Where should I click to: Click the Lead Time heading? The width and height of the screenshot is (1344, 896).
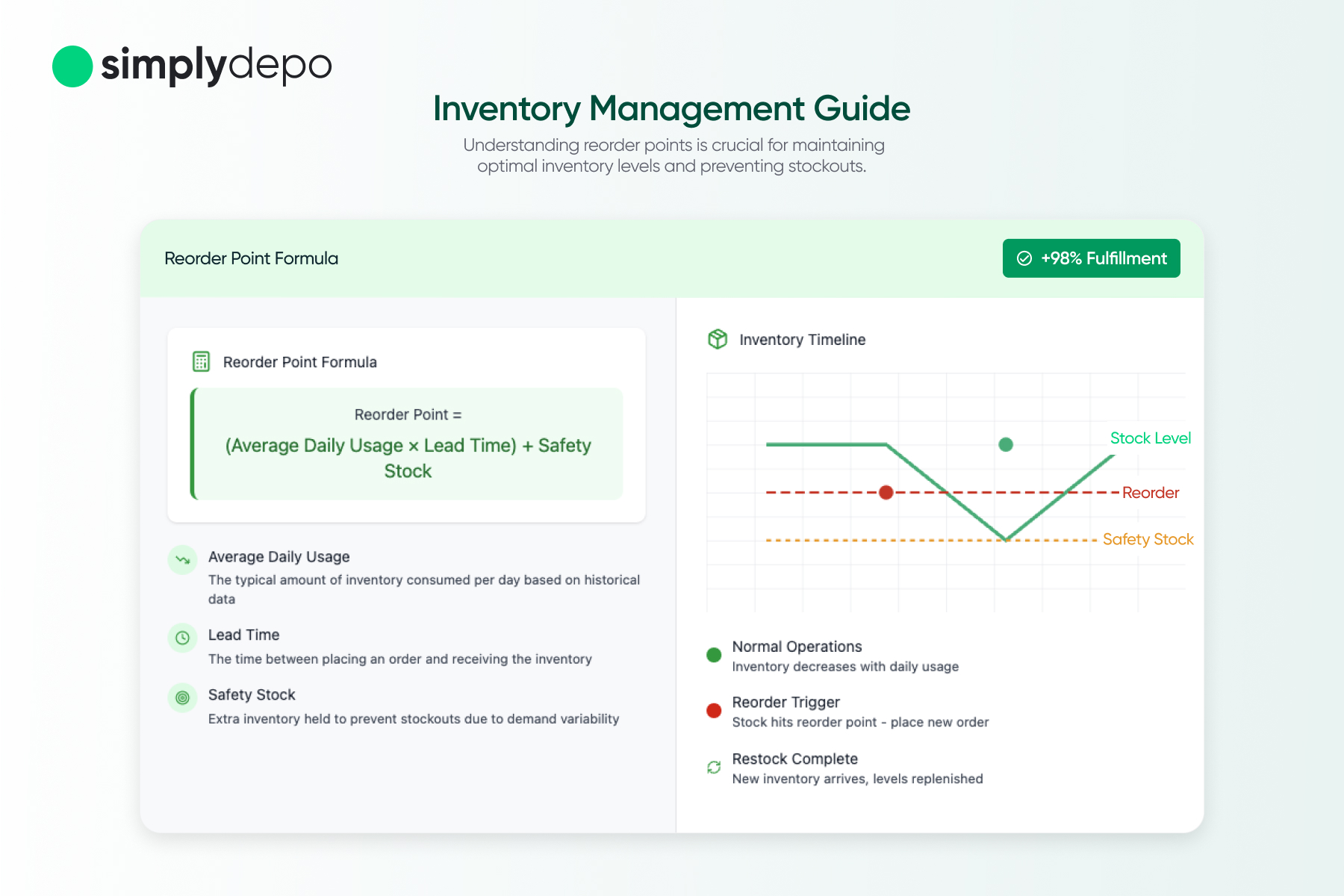pos(243,635)
